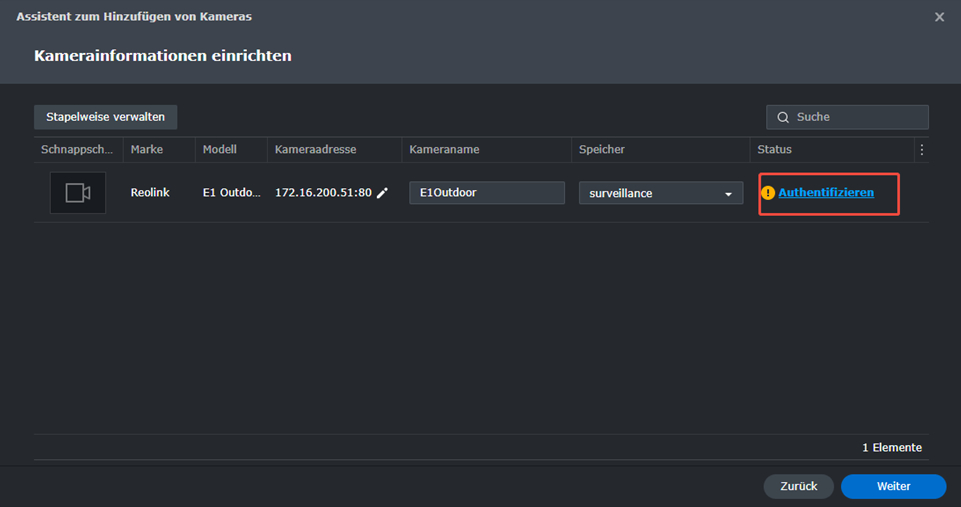The height and width of the screenshot is (507, 961).
Task: Click the Stapelweise verwalten button
Action: coord(105,117)
